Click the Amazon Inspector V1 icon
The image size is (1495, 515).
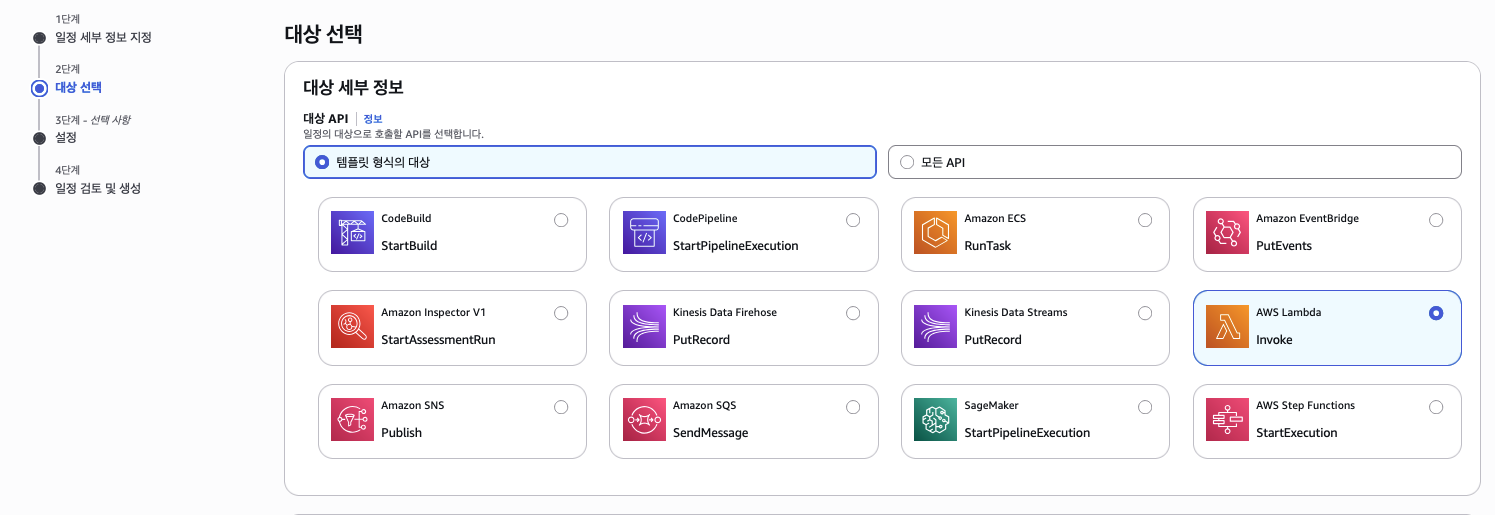click(x=351, y=327)
